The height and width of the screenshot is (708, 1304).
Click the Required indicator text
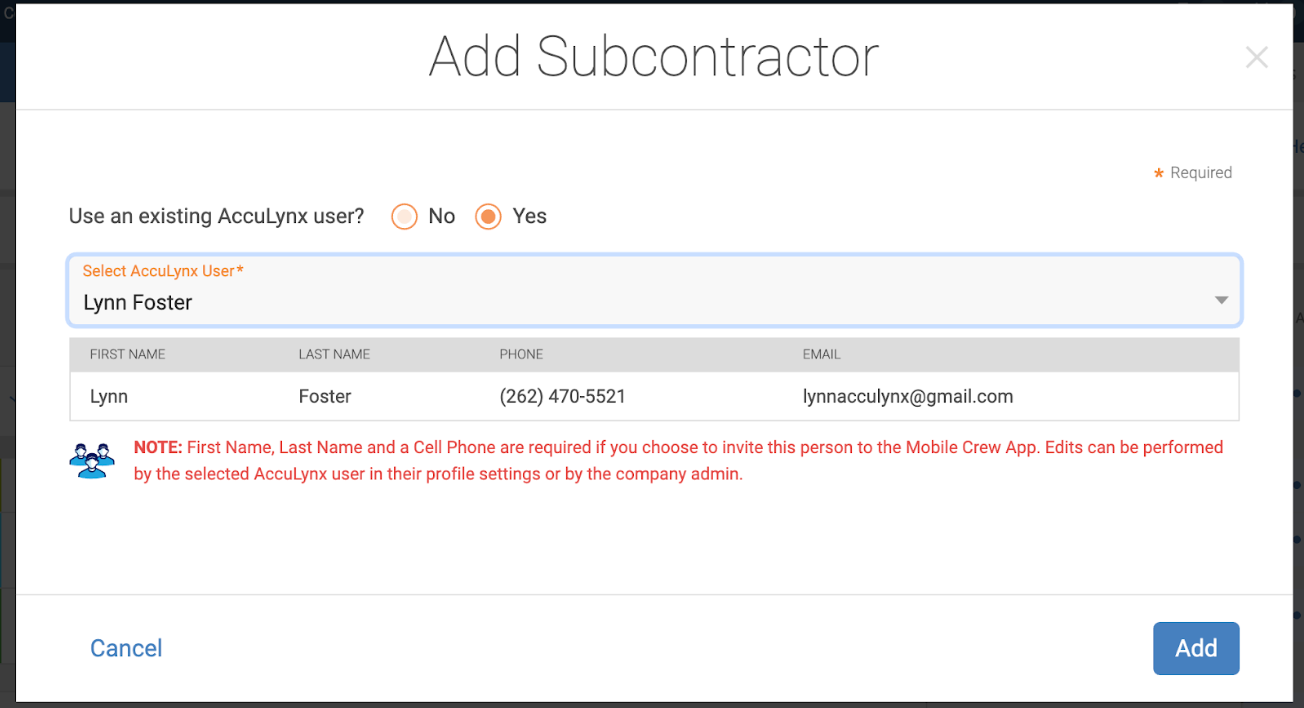click(x=1192, y=173)
